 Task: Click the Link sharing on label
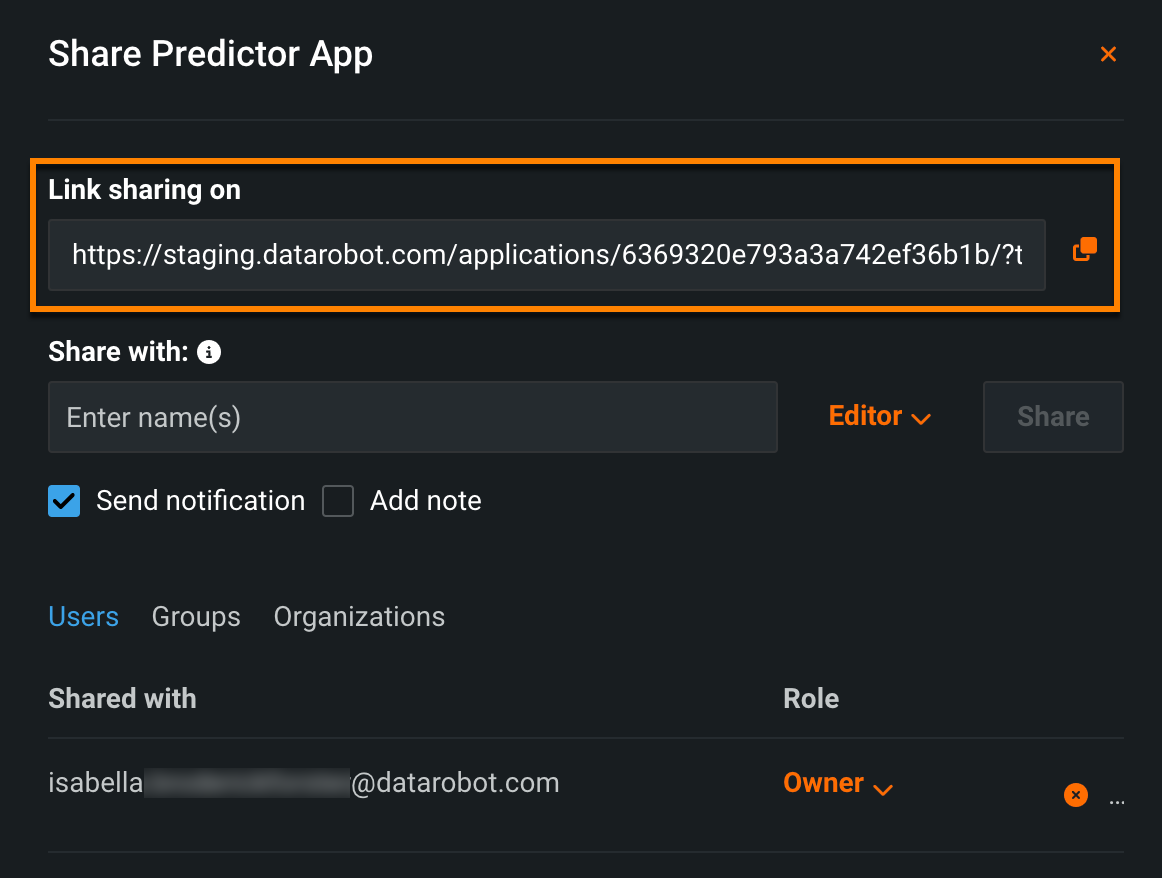point(144,190)
